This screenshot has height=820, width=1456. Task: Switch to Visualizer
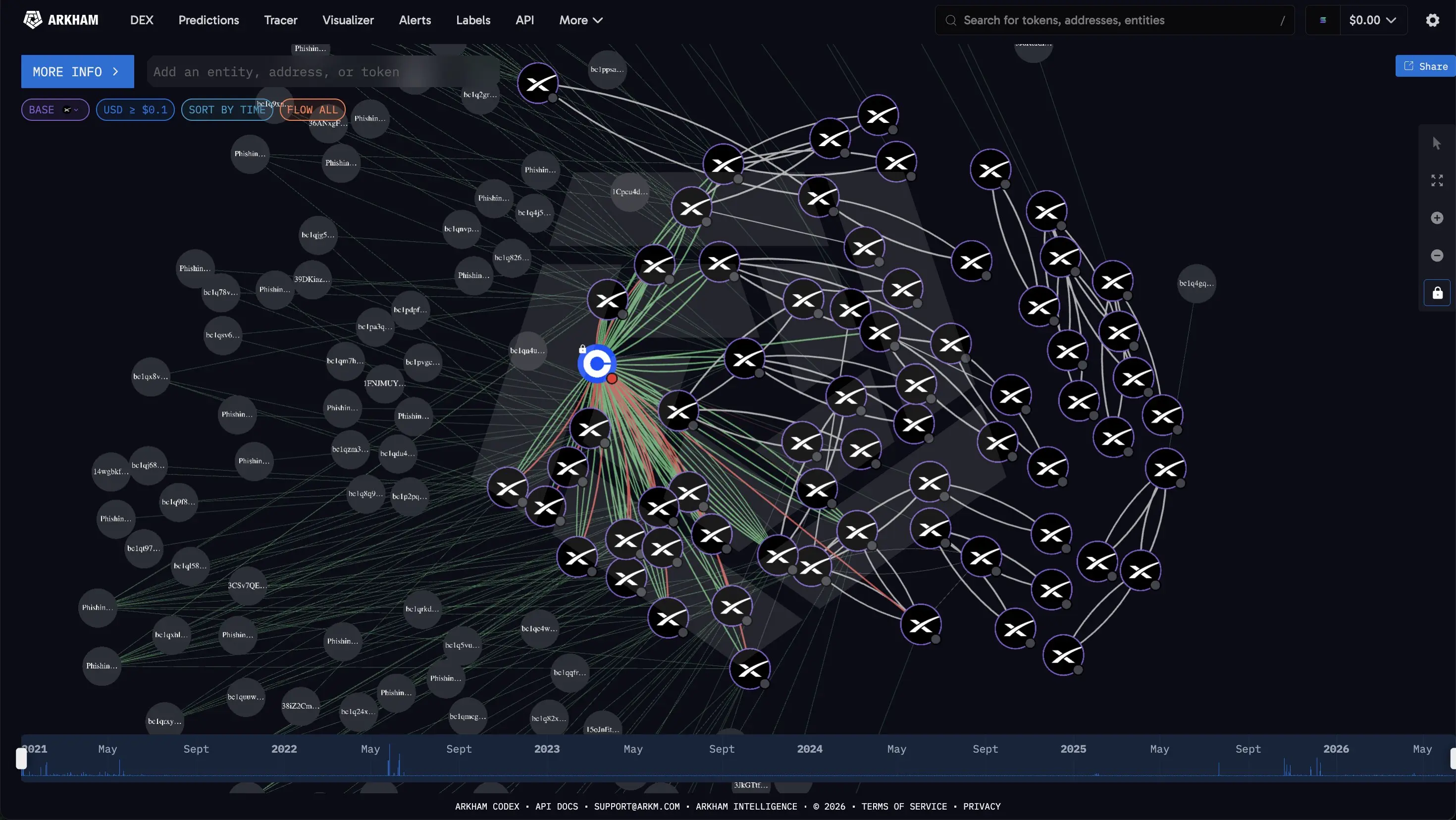(x=348, y=20)
